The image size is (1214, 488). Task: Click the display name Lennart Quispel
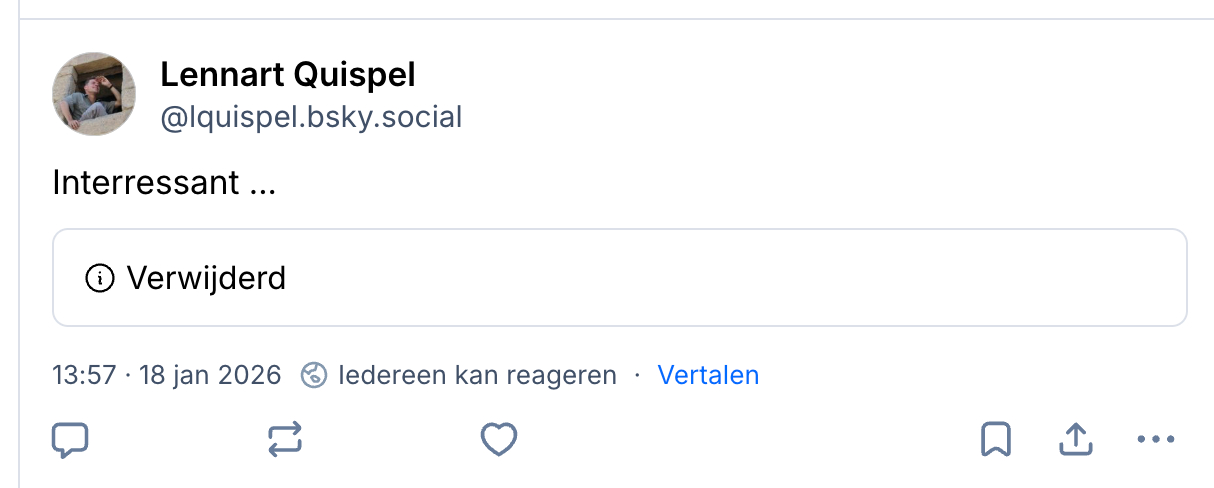click(287, 74)
